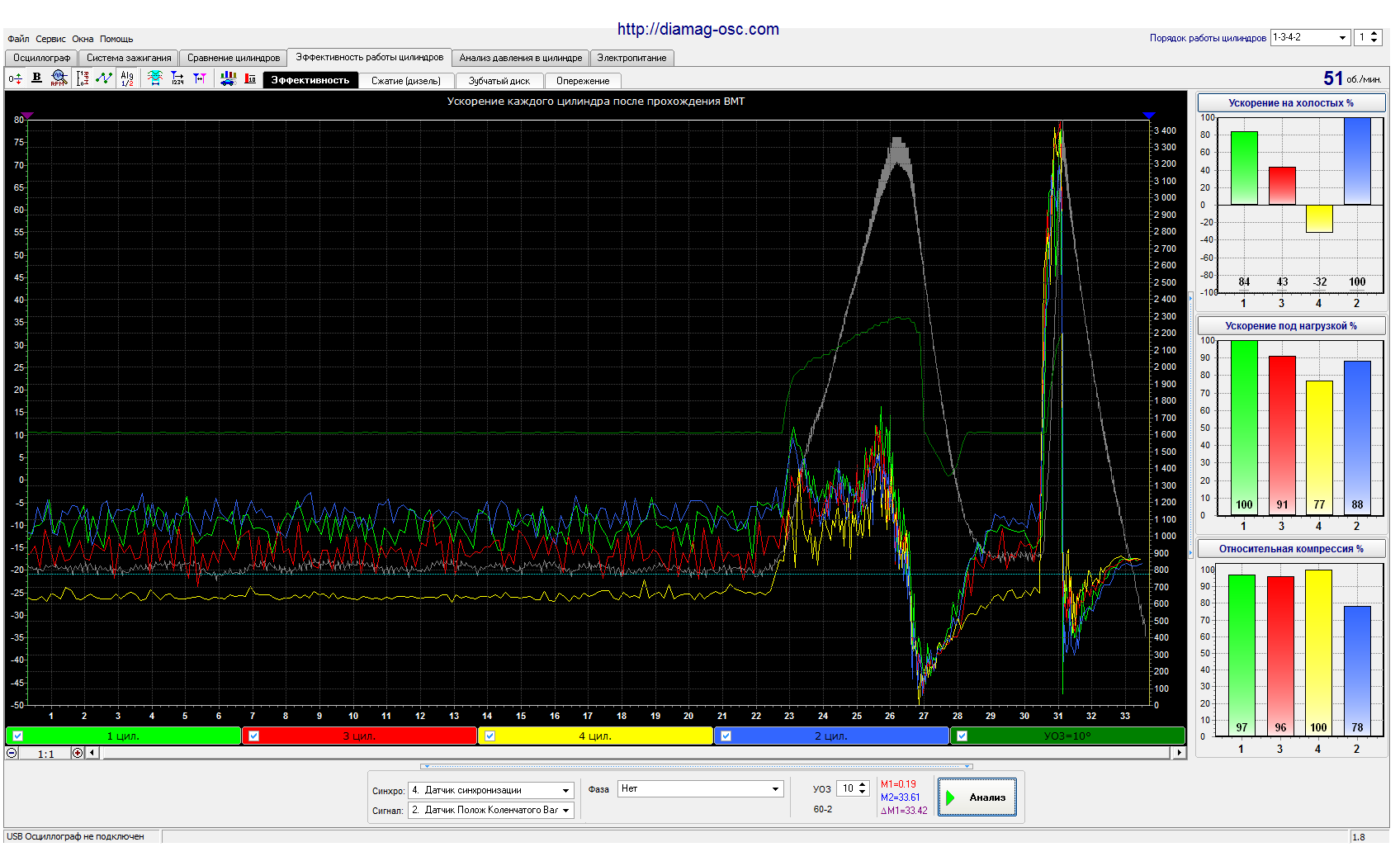Select the Эффективность sub-tab

click(310, 80)
